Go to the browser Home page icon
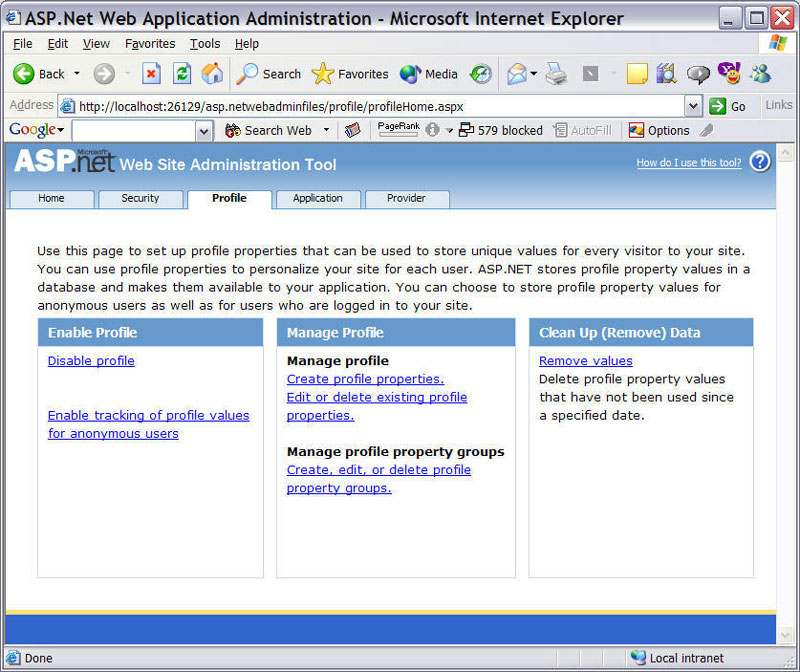Image resolution: width=800 pixels, height=672 pixels. (212, 74)
